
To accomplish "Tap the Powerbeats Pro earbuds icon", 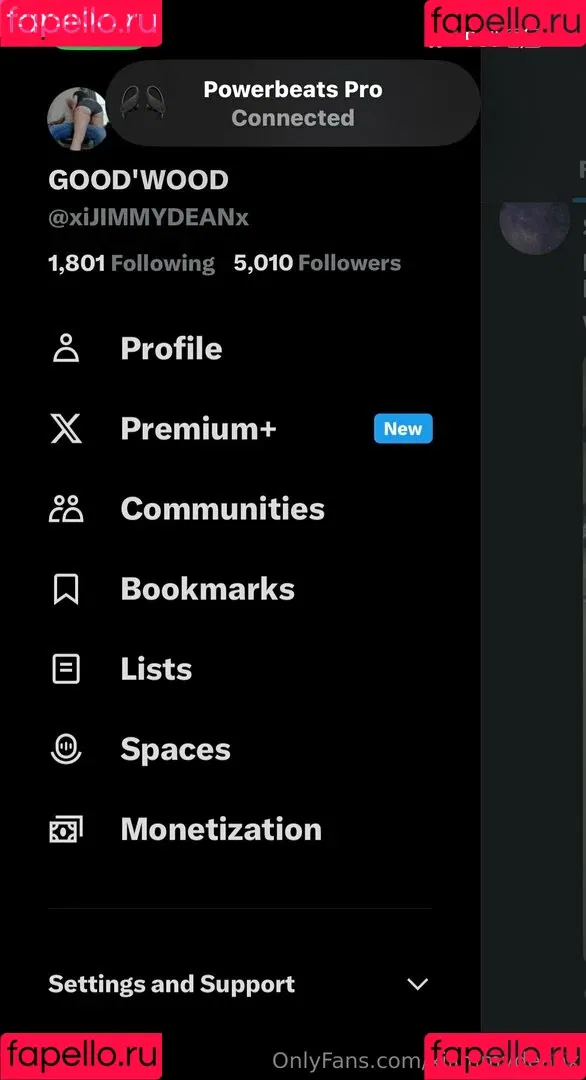I will (143, 103).
